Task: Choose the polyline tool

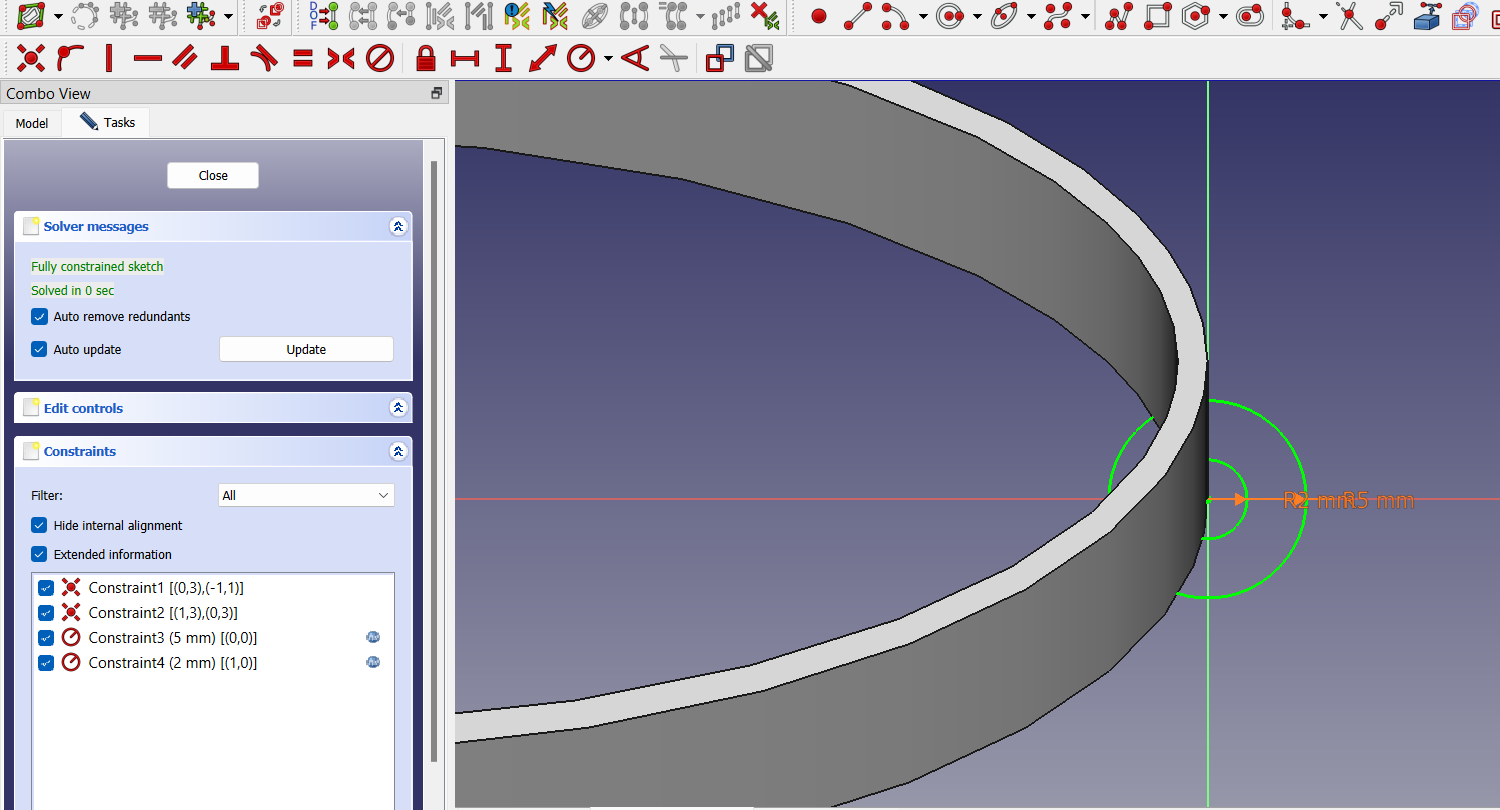Action: [x=1119, y=16]
